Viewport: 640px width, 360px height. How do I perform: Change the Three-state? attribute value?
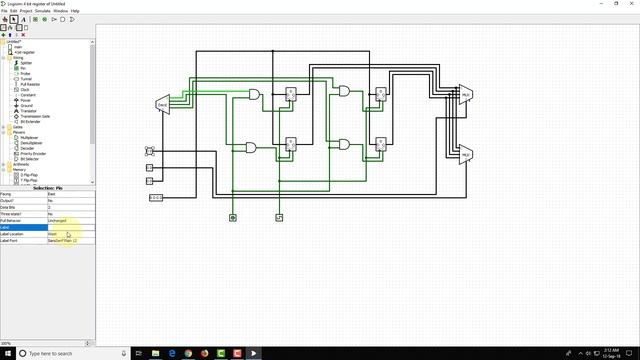pos(71,214)
